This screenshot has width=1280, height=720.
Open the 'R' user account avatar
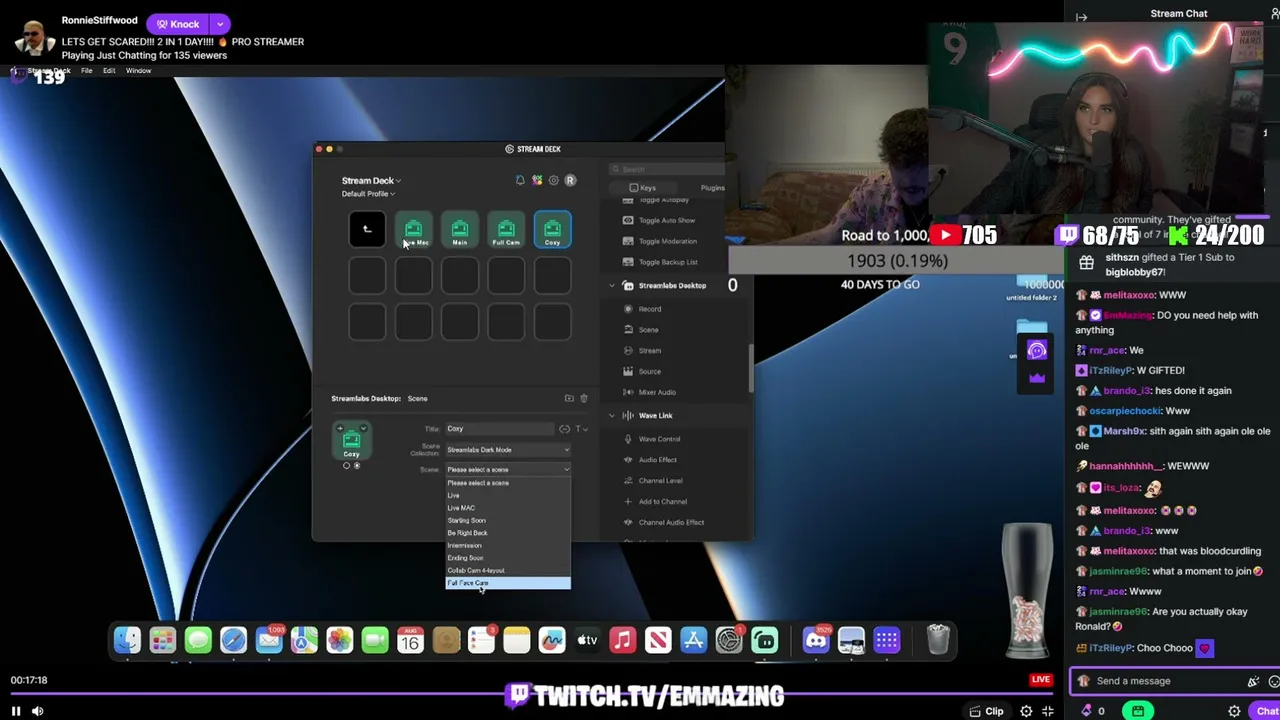[570, 180]
